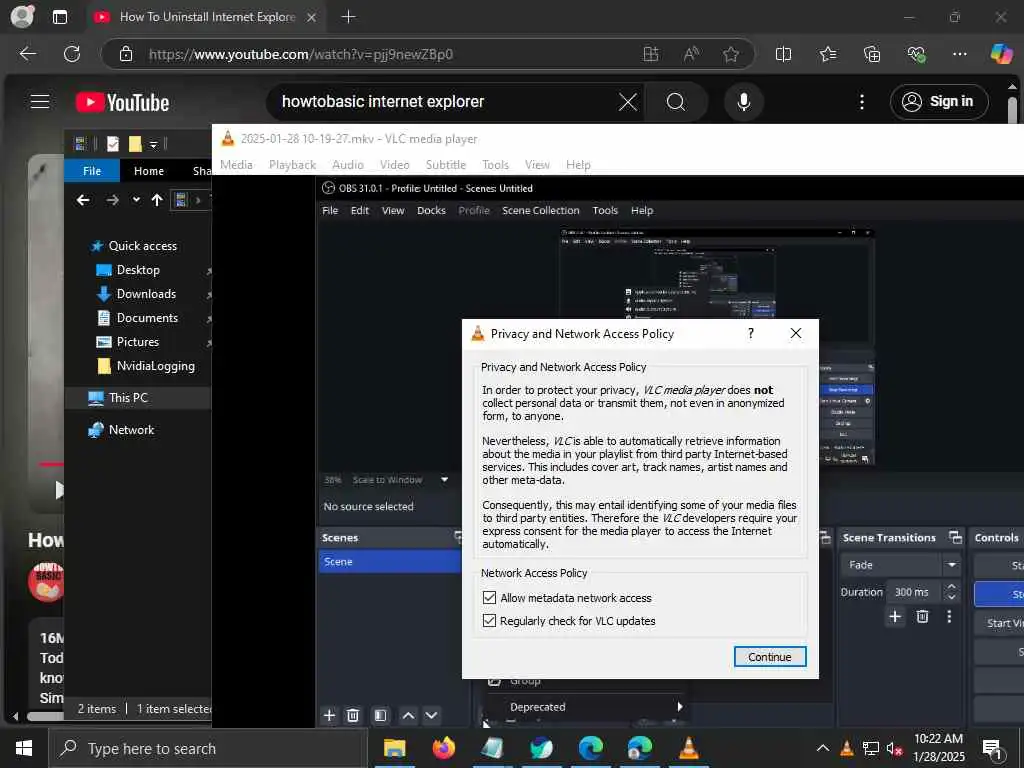Image resolution: width=1024 pixels, height=768 pixels.
Task: Open help question mark in VLC dialog
Action: pos(751,334)
